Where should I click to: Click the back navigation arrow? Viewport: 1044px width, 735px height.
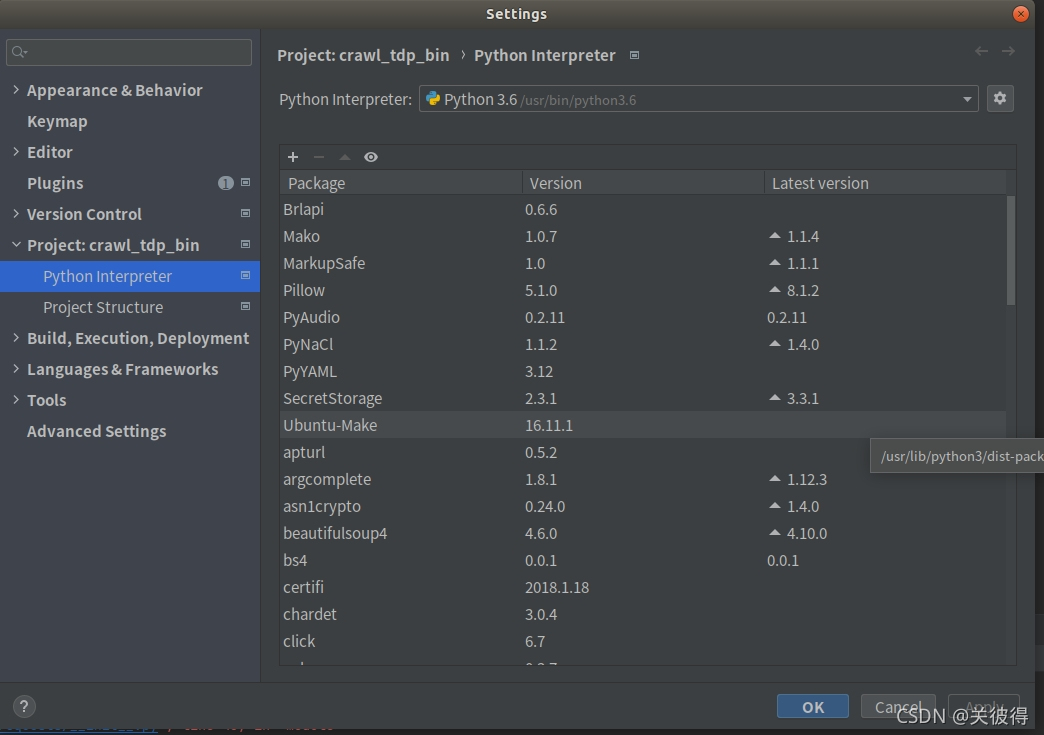coord(981,51)
